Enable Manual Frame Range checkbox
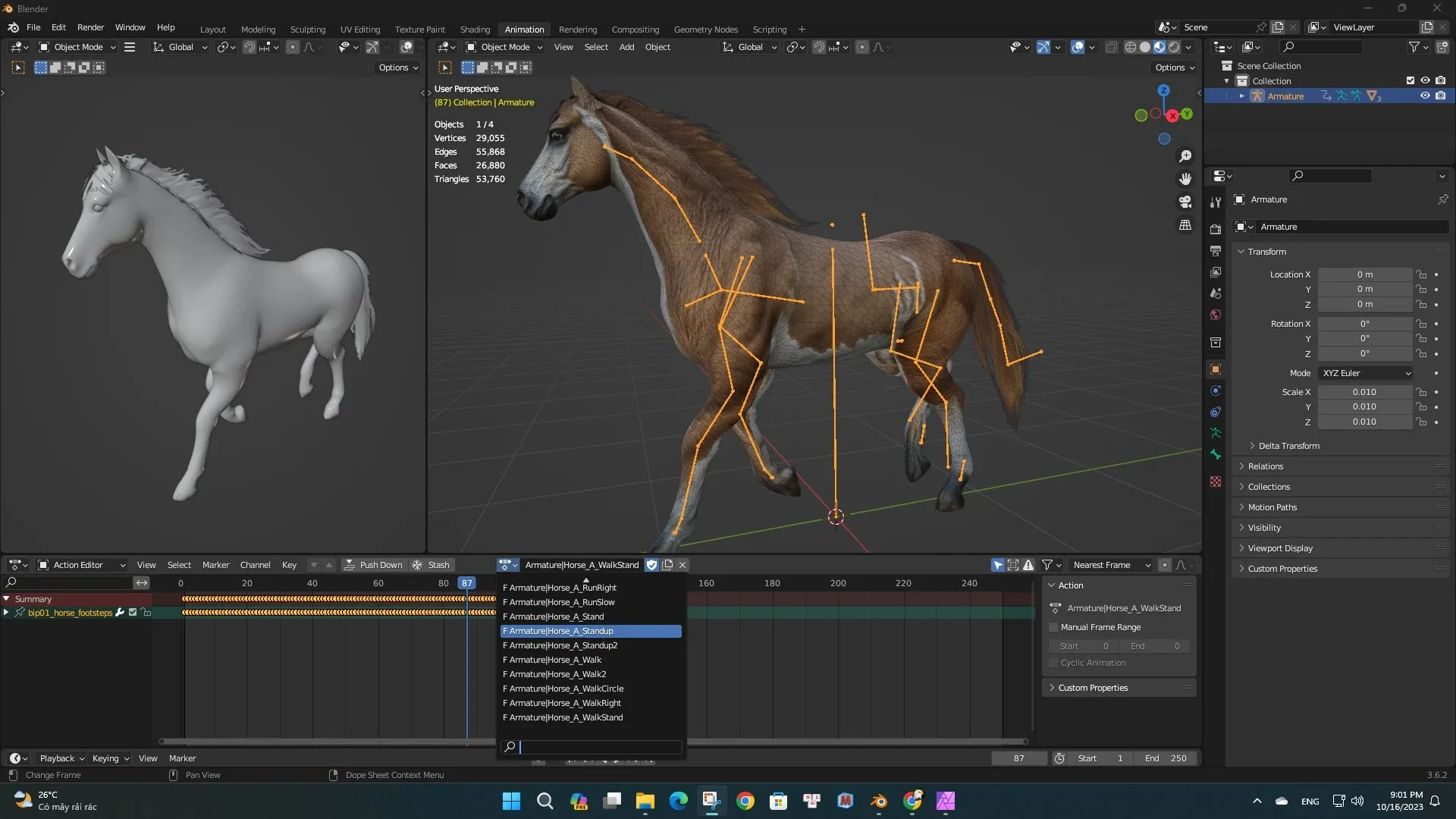Viewport: 1456px width, 819px height. point(1053,628)
